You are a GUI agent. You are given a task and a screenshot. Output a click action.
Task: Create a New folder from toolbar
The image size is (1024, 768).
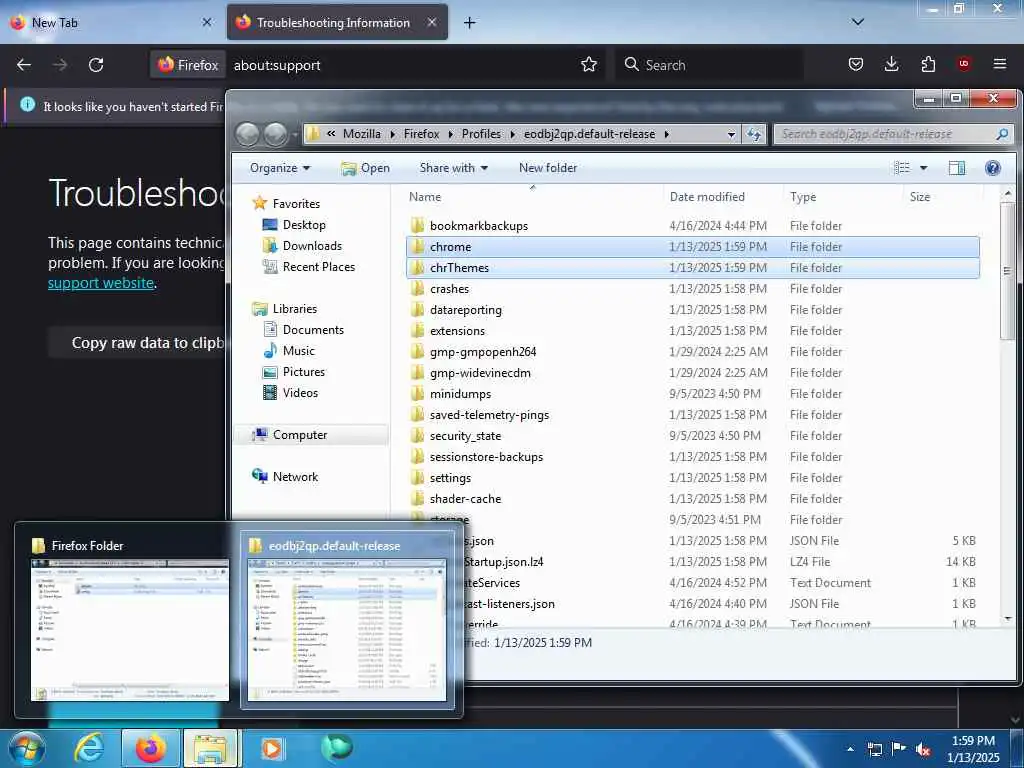[548, 168]
